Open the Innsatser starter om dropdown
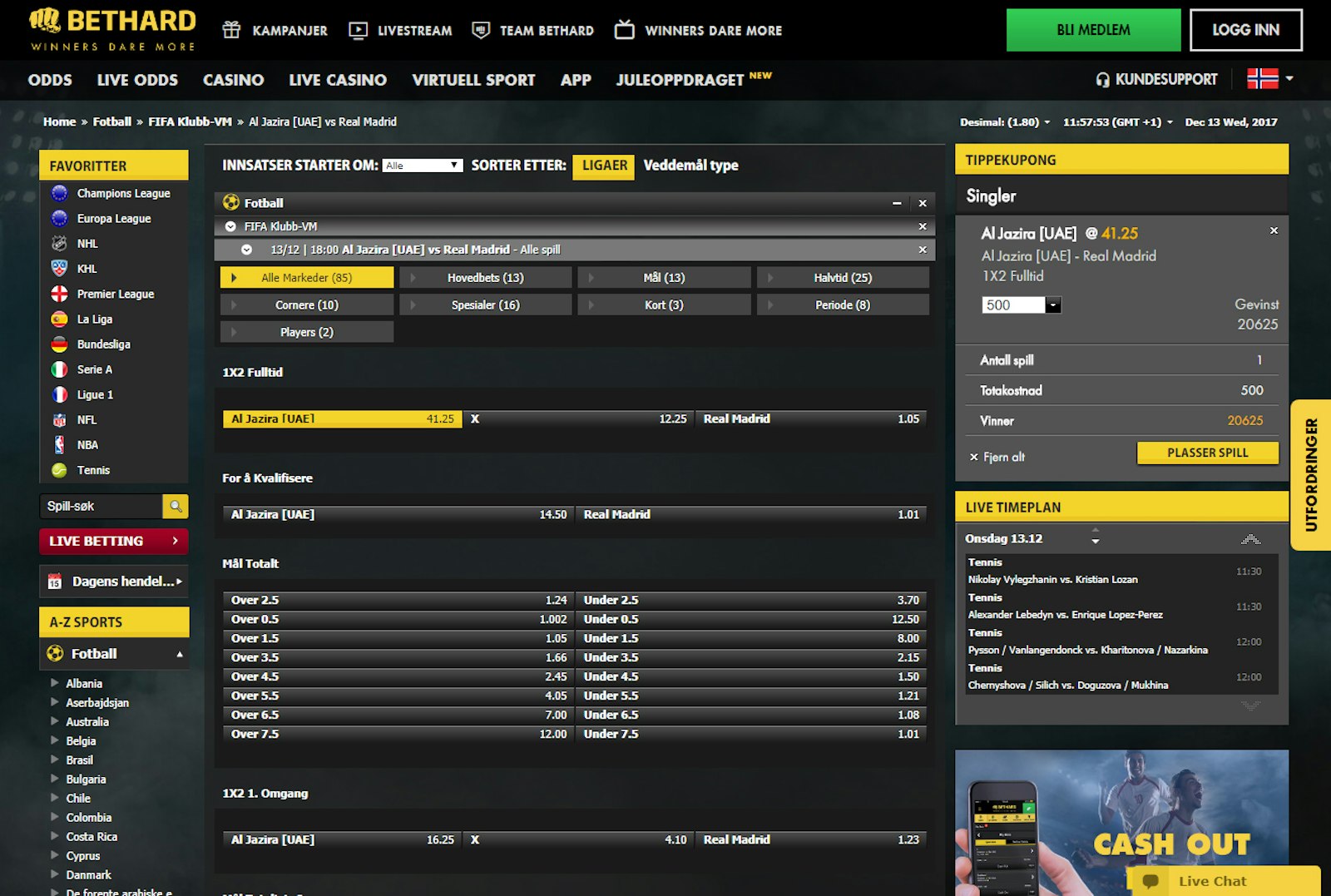The height and width of the screenshot is (896, 1331). point(423,166)
